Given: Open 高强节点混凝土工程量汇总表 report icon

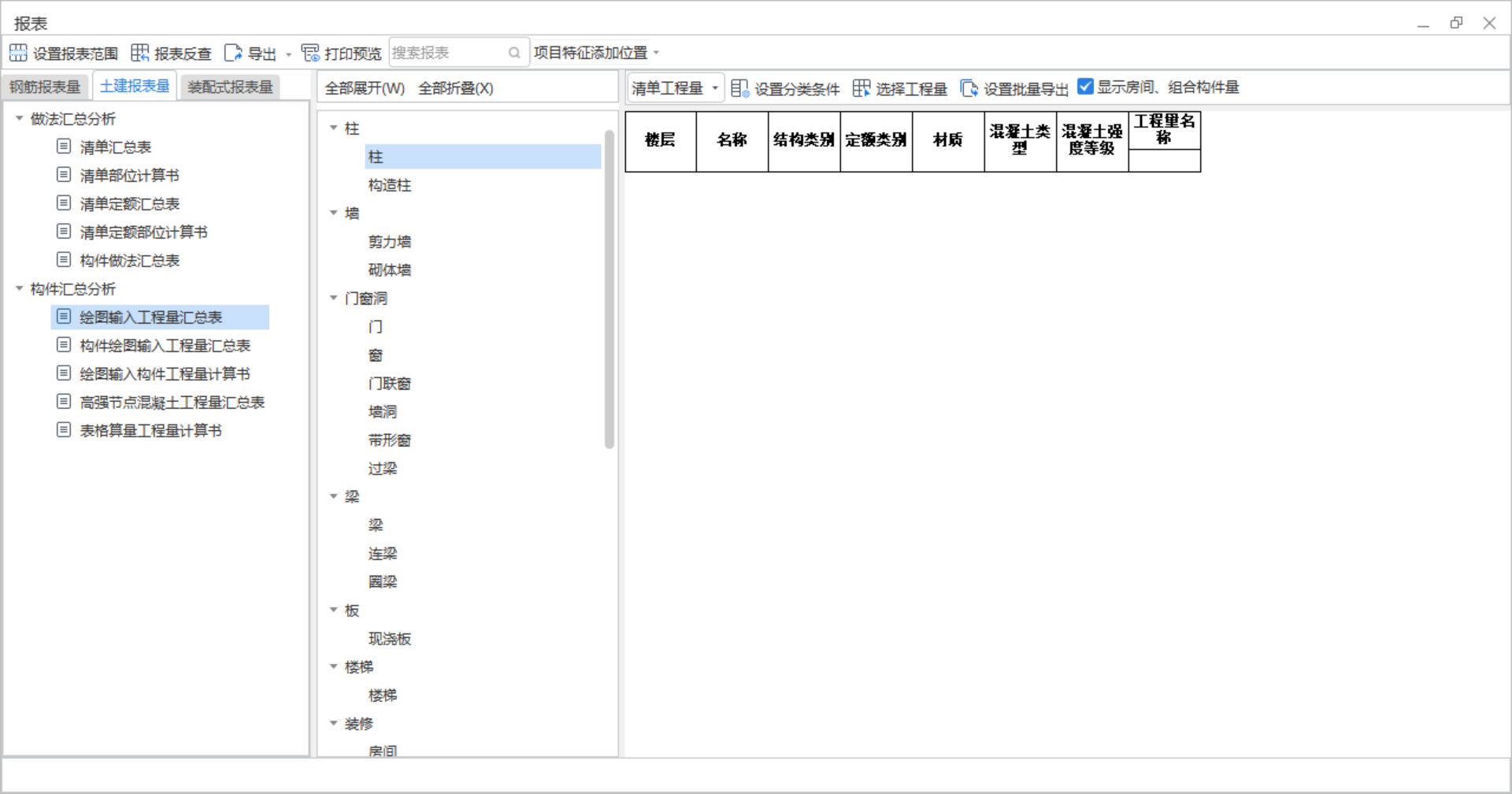Looking at the screenshot, I should pyautogui.click(x=64, y=402).
